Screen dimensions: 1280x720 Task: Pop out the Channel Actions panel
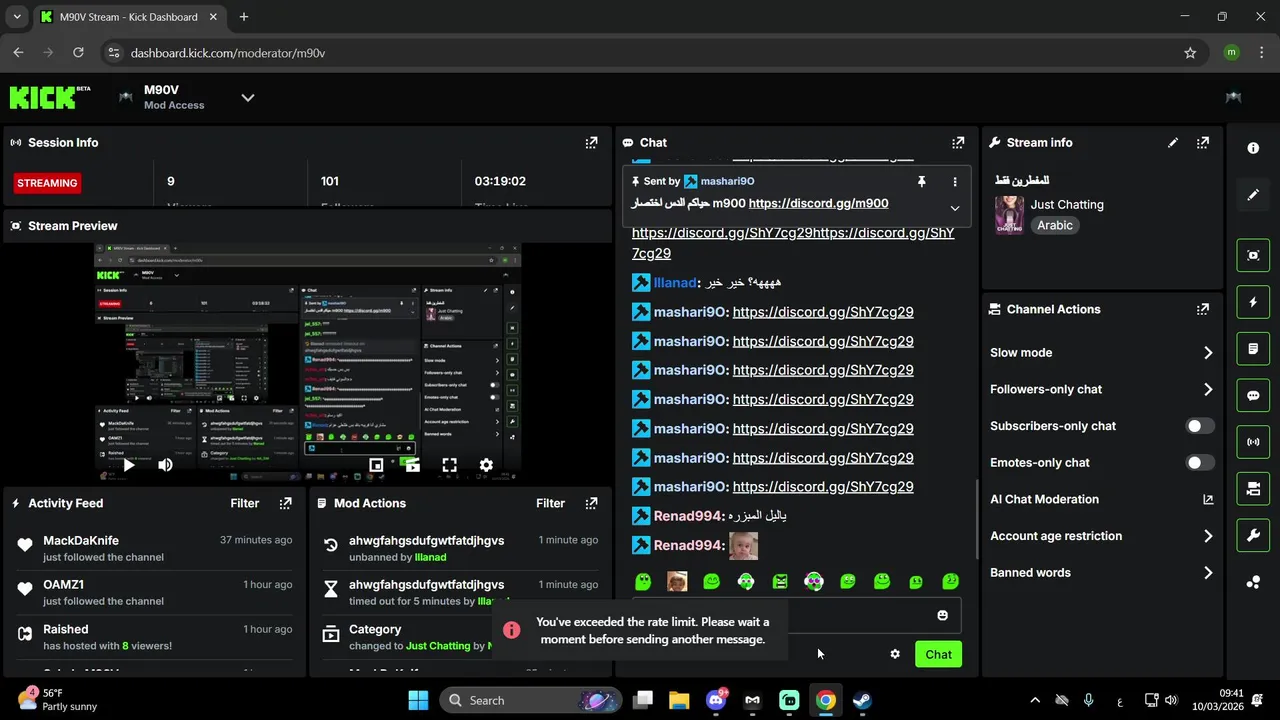[x=1203, y=310]
